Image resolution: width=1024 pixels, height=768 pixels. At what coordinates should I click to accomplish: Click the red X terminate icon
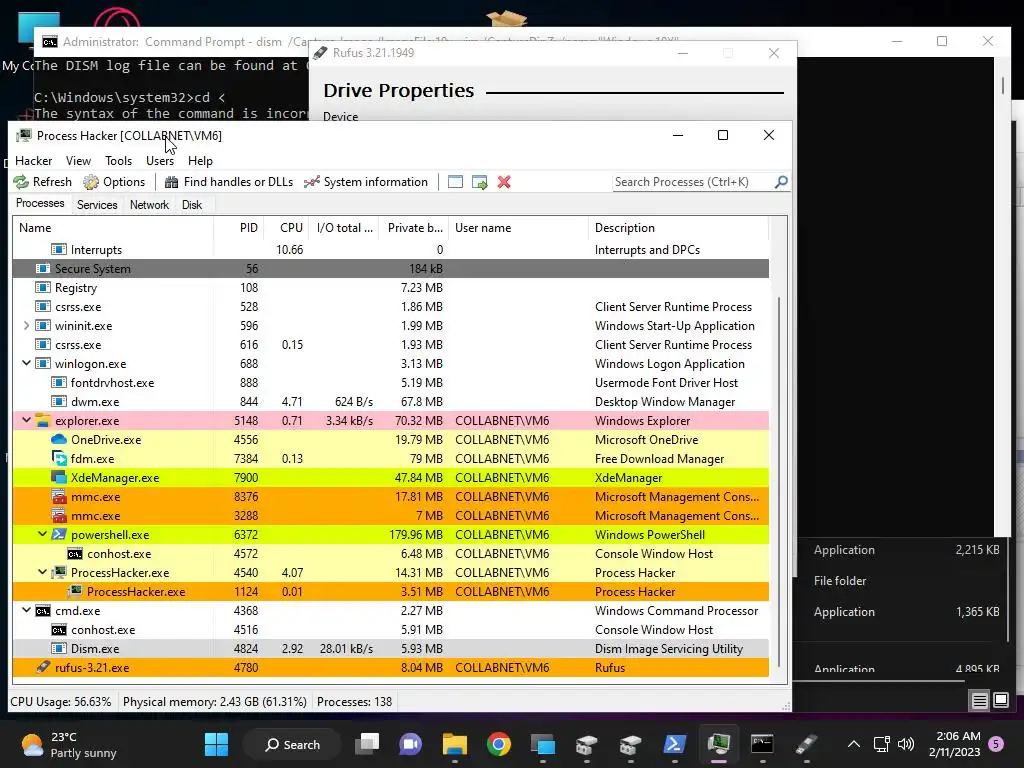click(504, 182)
